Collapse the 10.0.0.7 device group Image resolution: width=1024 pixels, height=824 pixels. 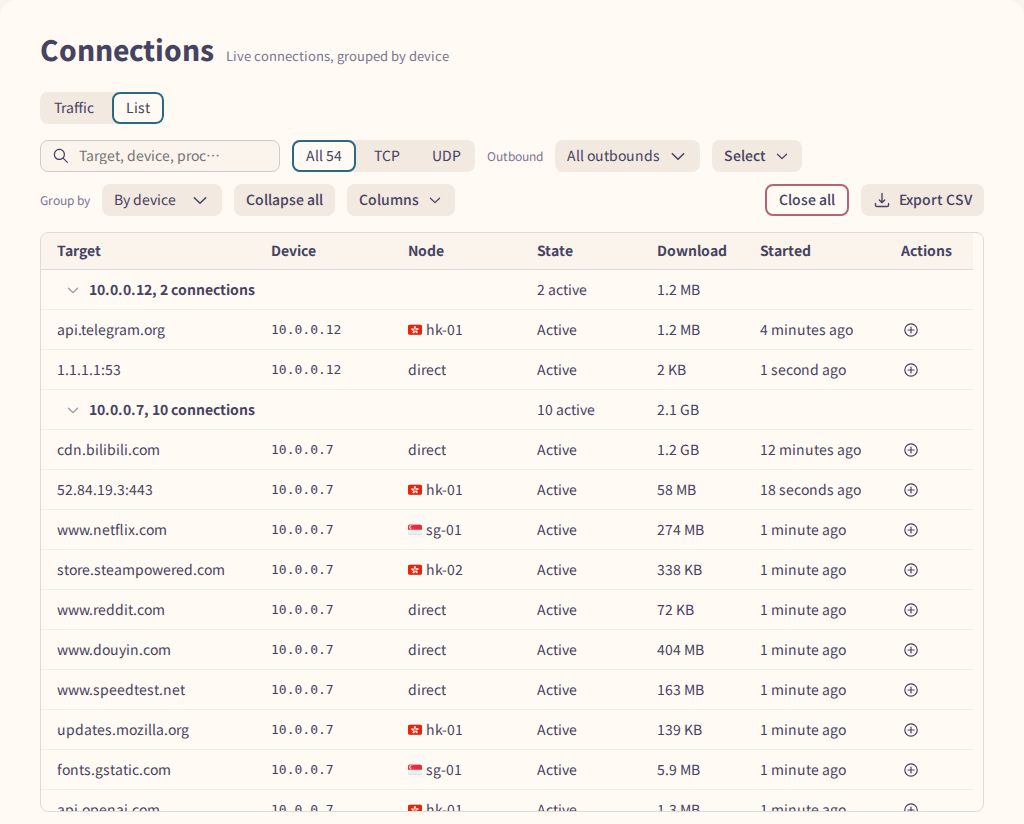73,410
